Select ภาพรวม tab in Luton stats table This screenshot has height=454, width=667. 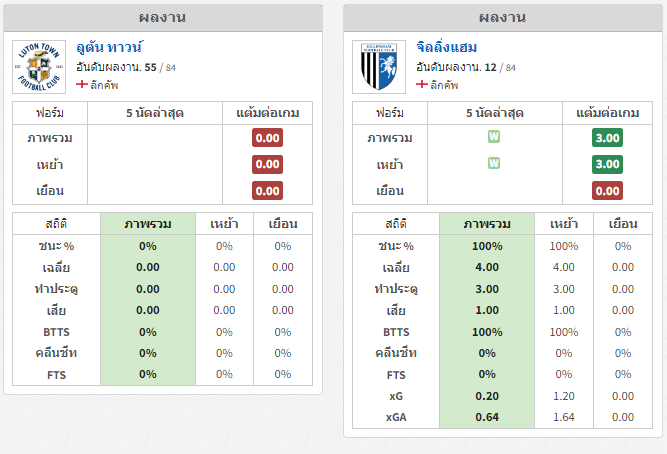[x=148, y=224]
